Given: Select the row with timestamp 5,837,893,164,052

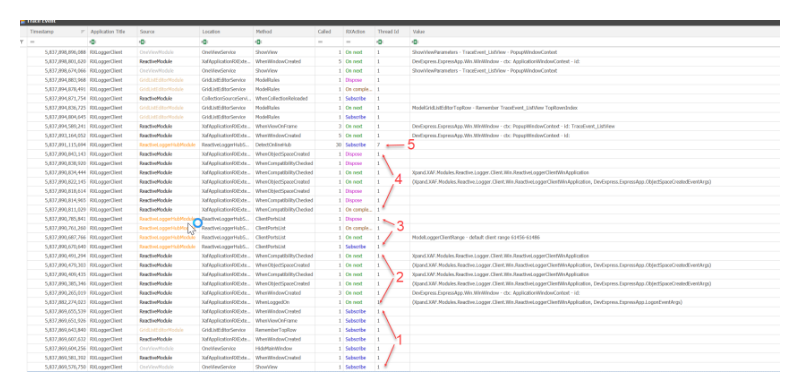Looking at the screenshot, I should (403, 135).
